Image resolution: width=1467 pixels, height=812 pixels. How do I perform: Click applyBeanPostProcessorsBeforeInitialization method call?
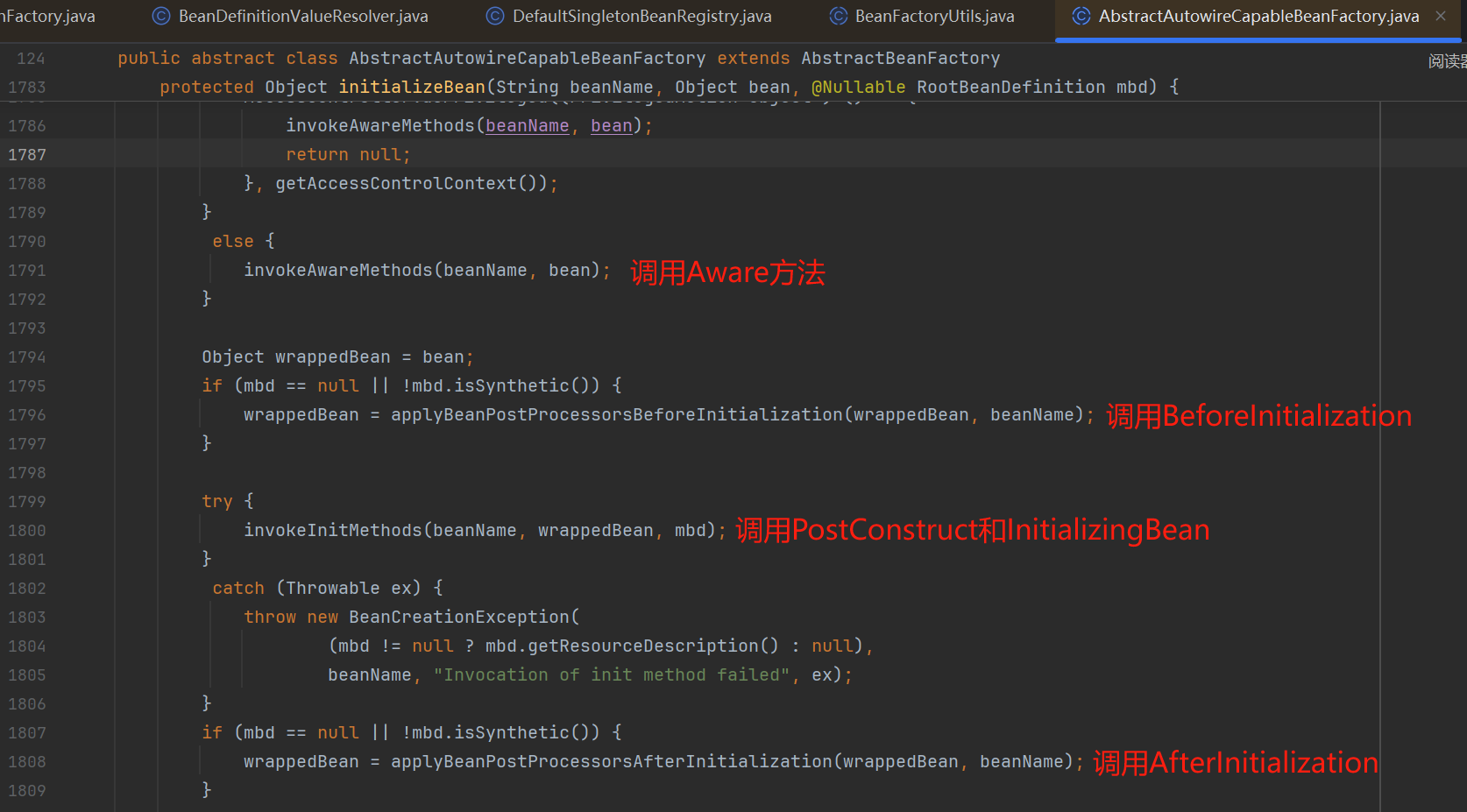click(616, 415)
